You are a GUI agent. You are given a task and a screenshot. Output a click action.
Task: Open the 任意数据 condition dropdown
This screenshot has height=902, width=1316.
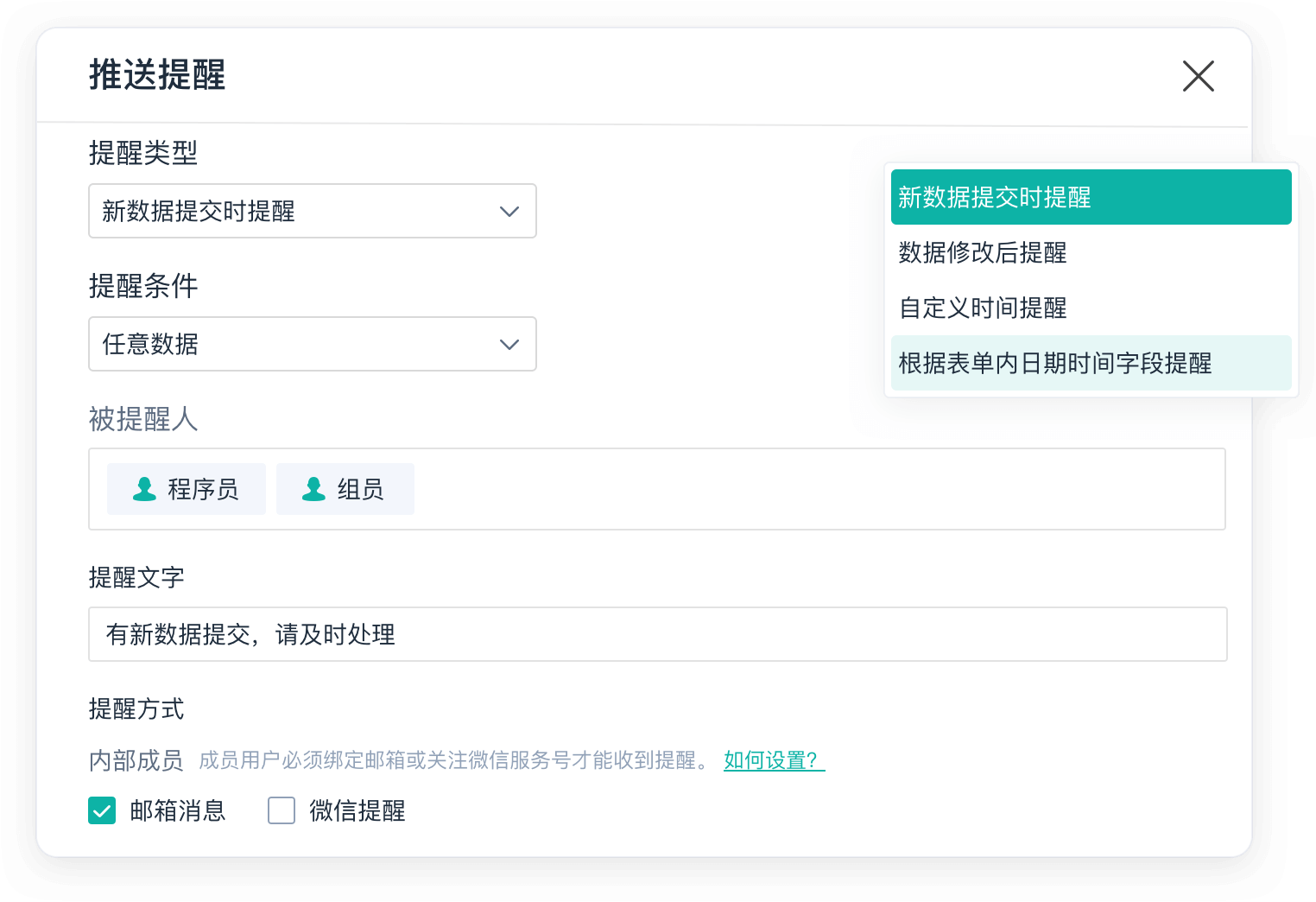312,344
